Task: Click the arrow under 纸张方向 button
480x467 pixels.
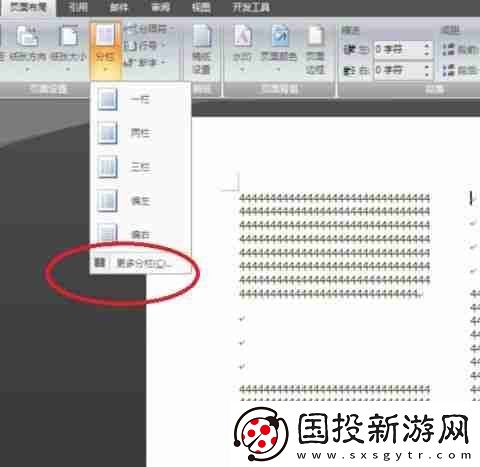Action: [x=27, y=70]
